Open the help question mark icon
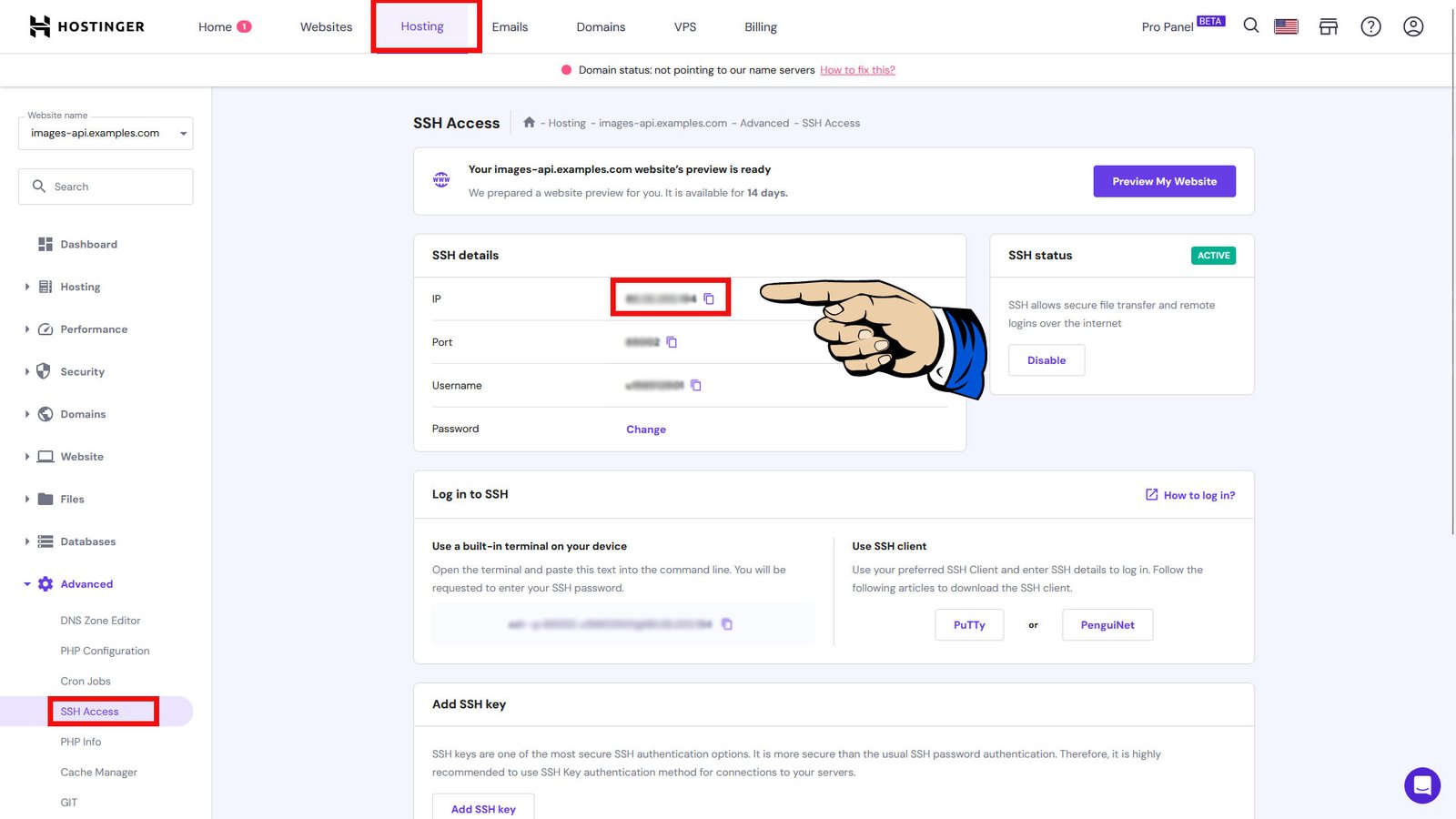The width and height of the screenshot is (1456, 819). tap(1370, 26)
